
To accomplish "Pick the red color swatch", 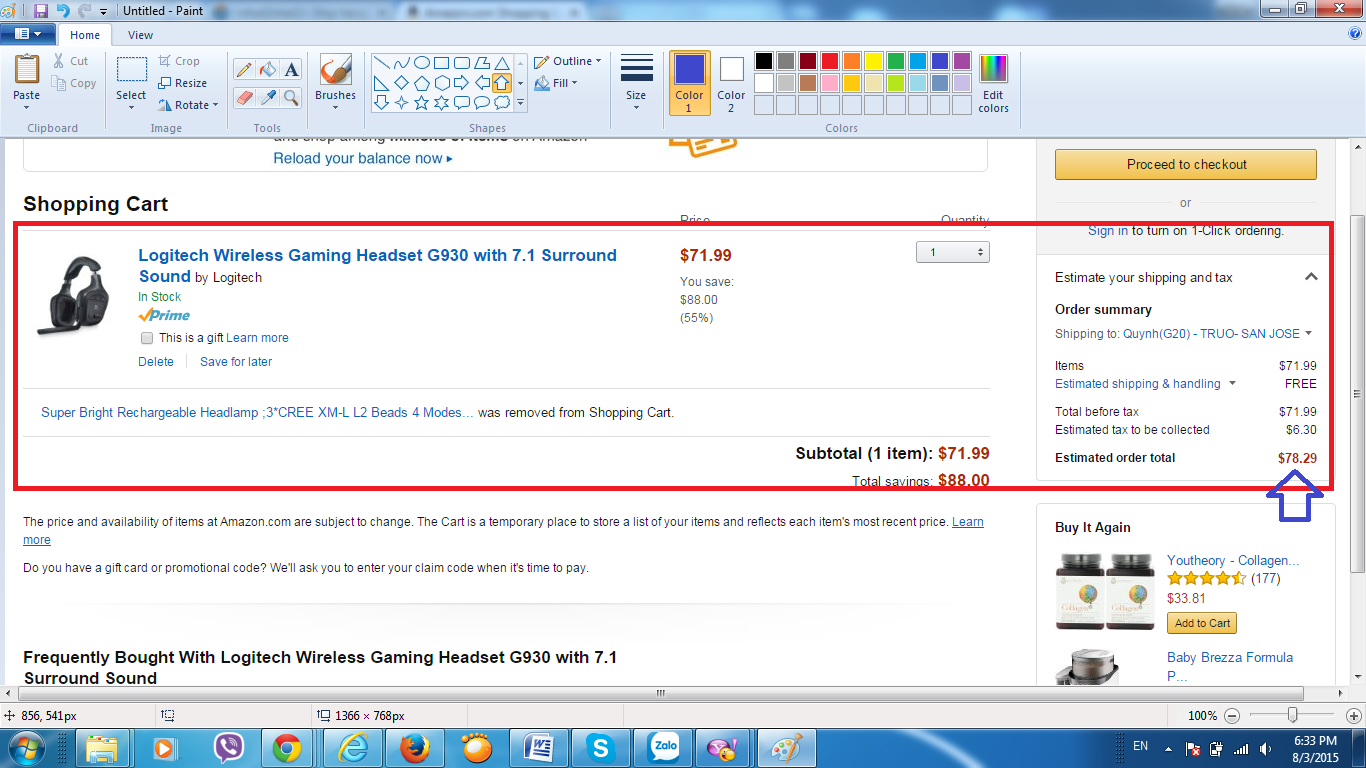I will pos(830,62).
